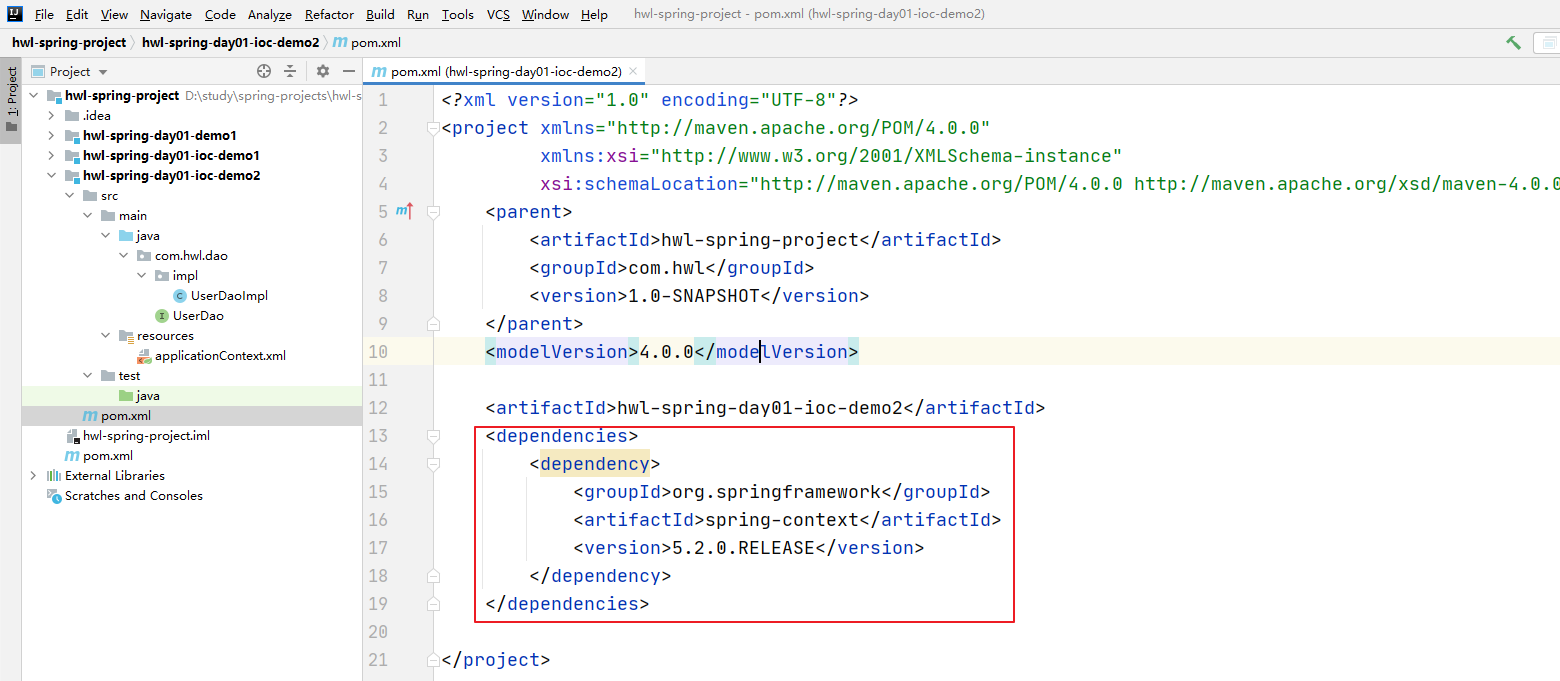Open the Refactor menu
Viewport: 1560px width, 681px height.
[x=330, y=15]
